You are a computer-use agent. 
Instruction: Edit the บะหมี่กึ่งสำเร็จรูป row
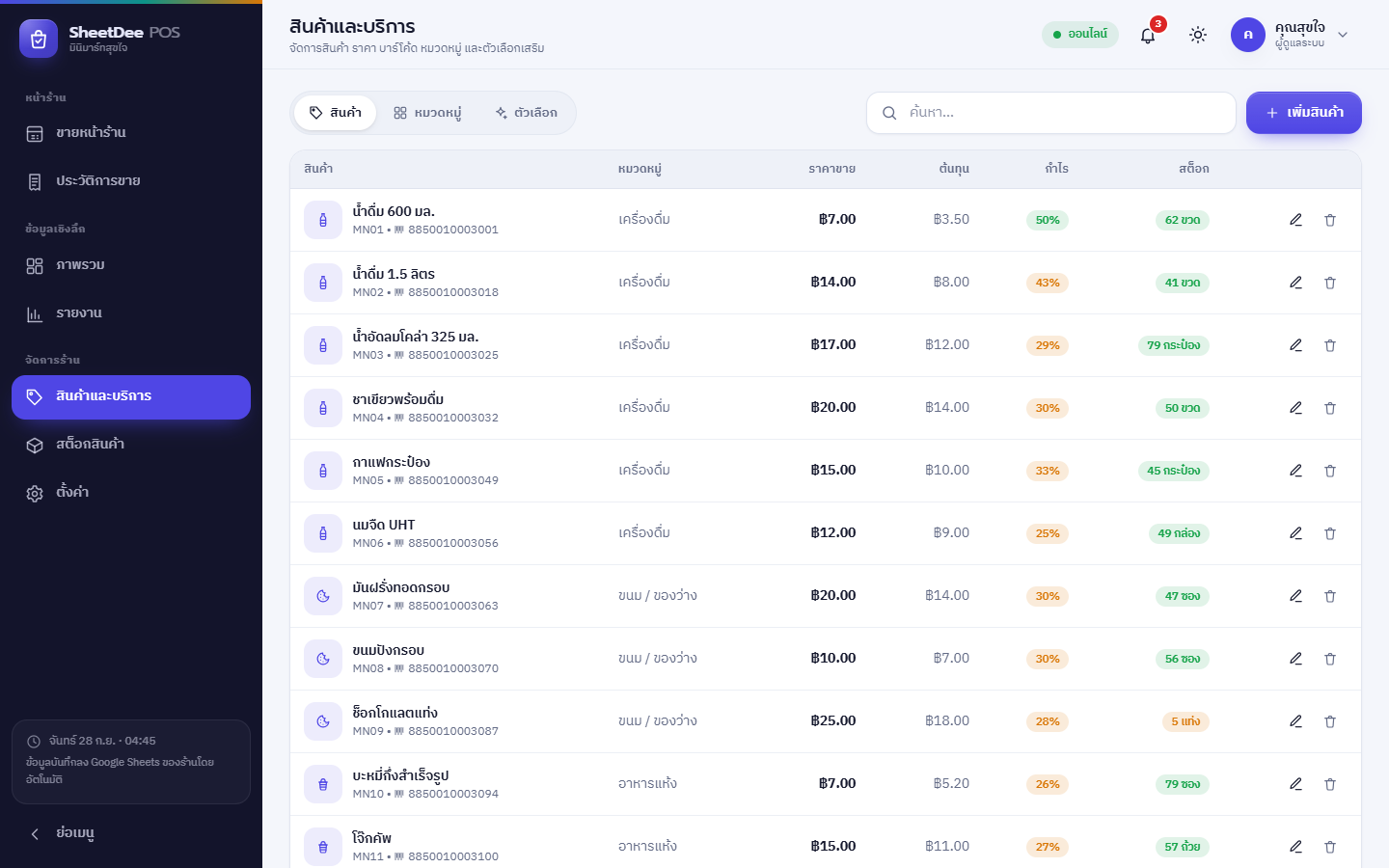1295,784
